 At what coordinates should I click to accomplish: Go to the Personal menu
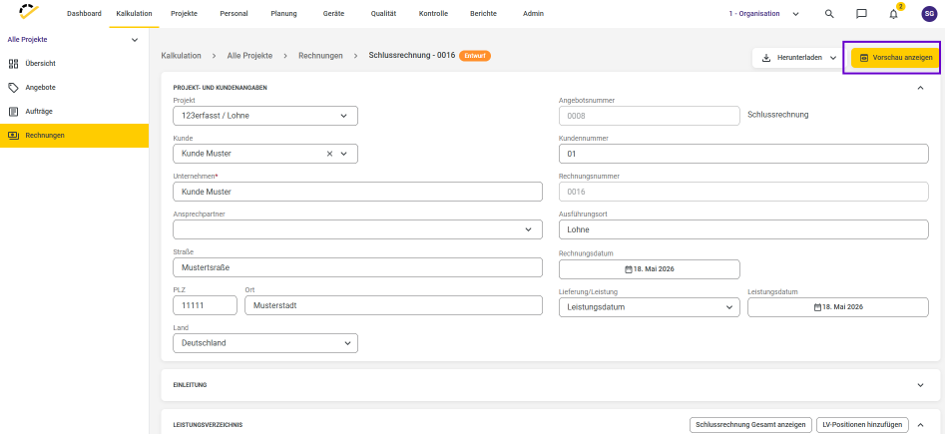[x=234, y=13]
